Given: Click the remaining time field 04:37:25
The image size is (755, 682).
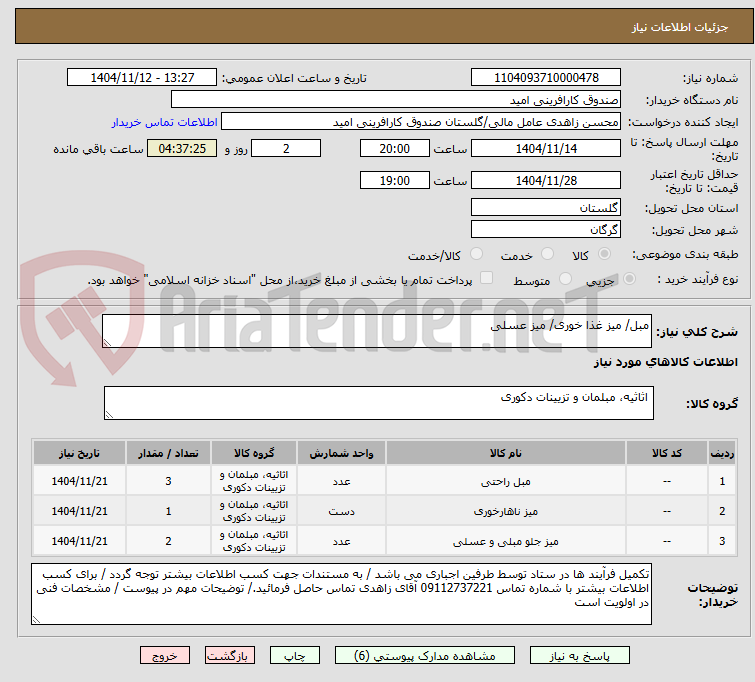Looking at the screenshot, I should (x=182, y=148).
